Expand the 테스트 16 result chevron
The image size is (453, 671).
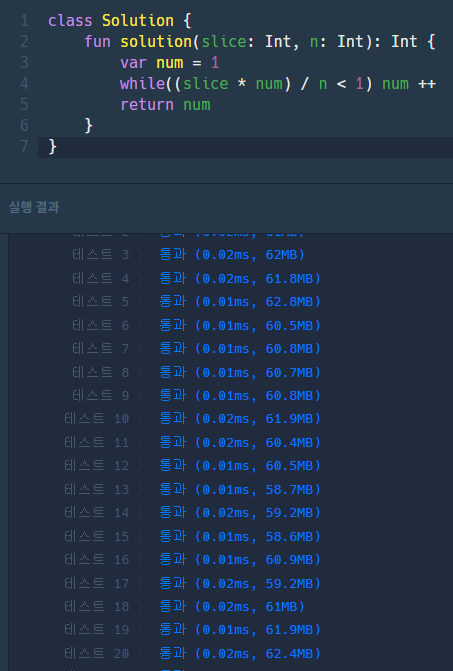[140, 560]
